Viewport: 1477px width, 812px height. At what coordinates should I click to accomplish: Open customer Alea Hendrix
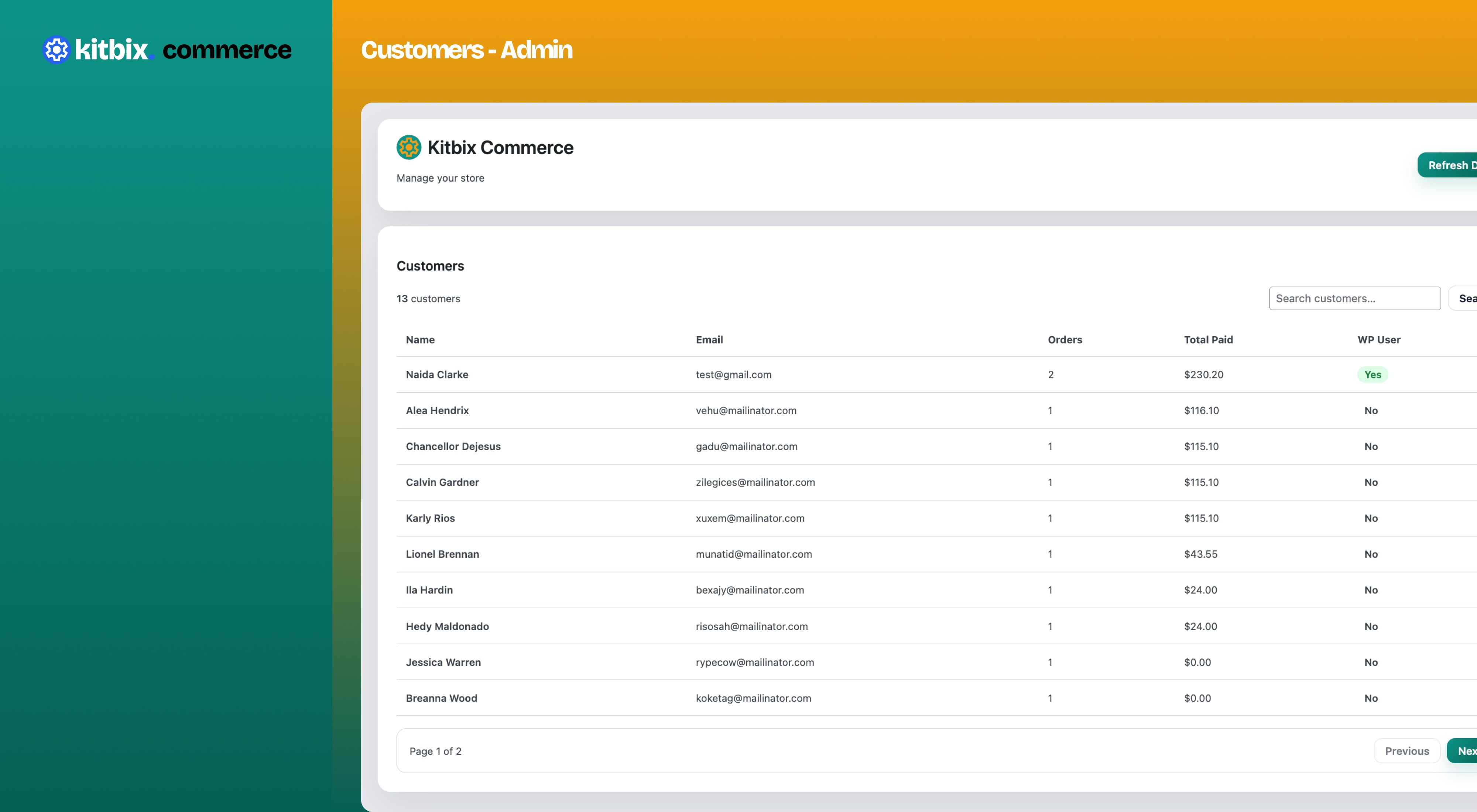coord(437,410)
